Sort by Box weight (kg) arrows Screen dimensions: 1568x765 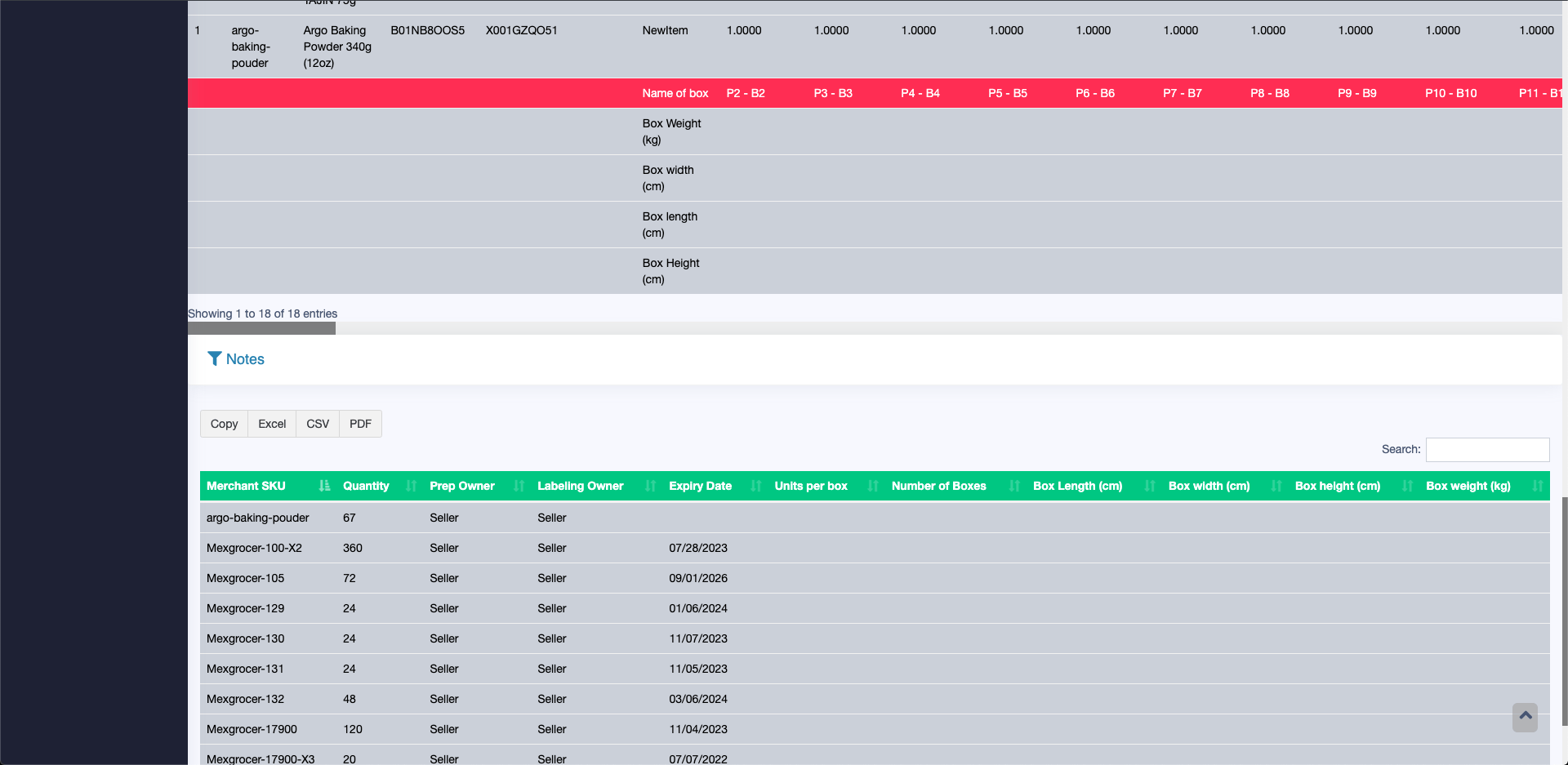pos(1538,486)
